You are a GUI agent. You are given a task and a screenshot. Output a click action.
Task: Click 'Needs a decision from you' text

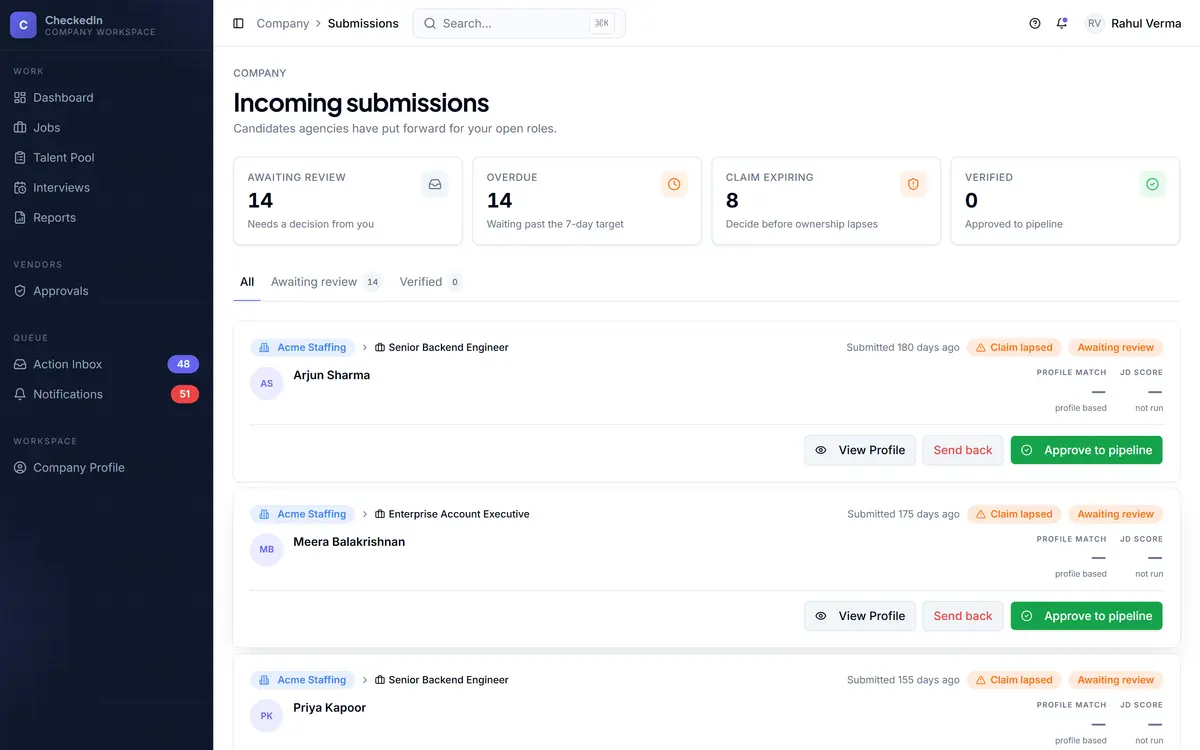click(311, 224)
